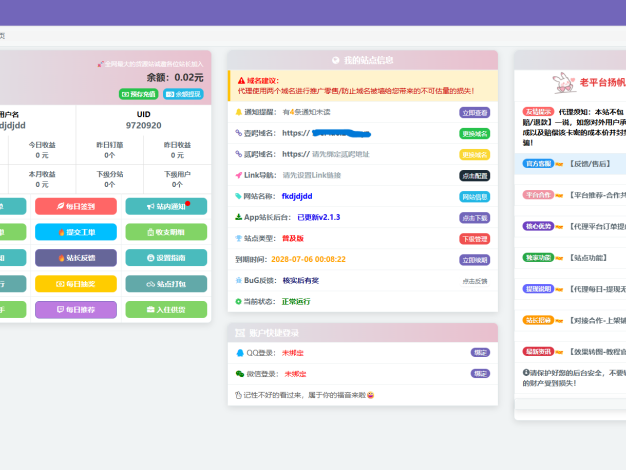This screenshot has height=470, width=626.
Task: Click the 预存充值 green button
Action: click(138, 94)
